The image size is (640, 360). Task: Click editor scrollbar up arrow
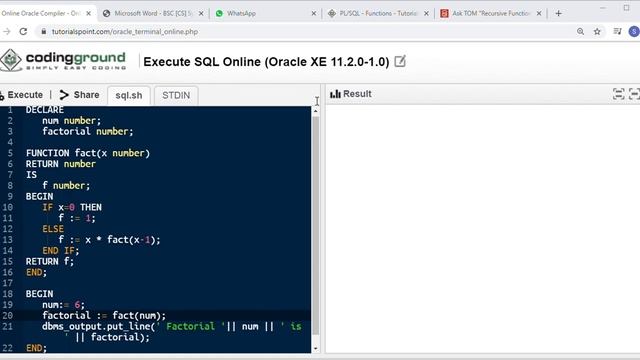tap(316, 111)
